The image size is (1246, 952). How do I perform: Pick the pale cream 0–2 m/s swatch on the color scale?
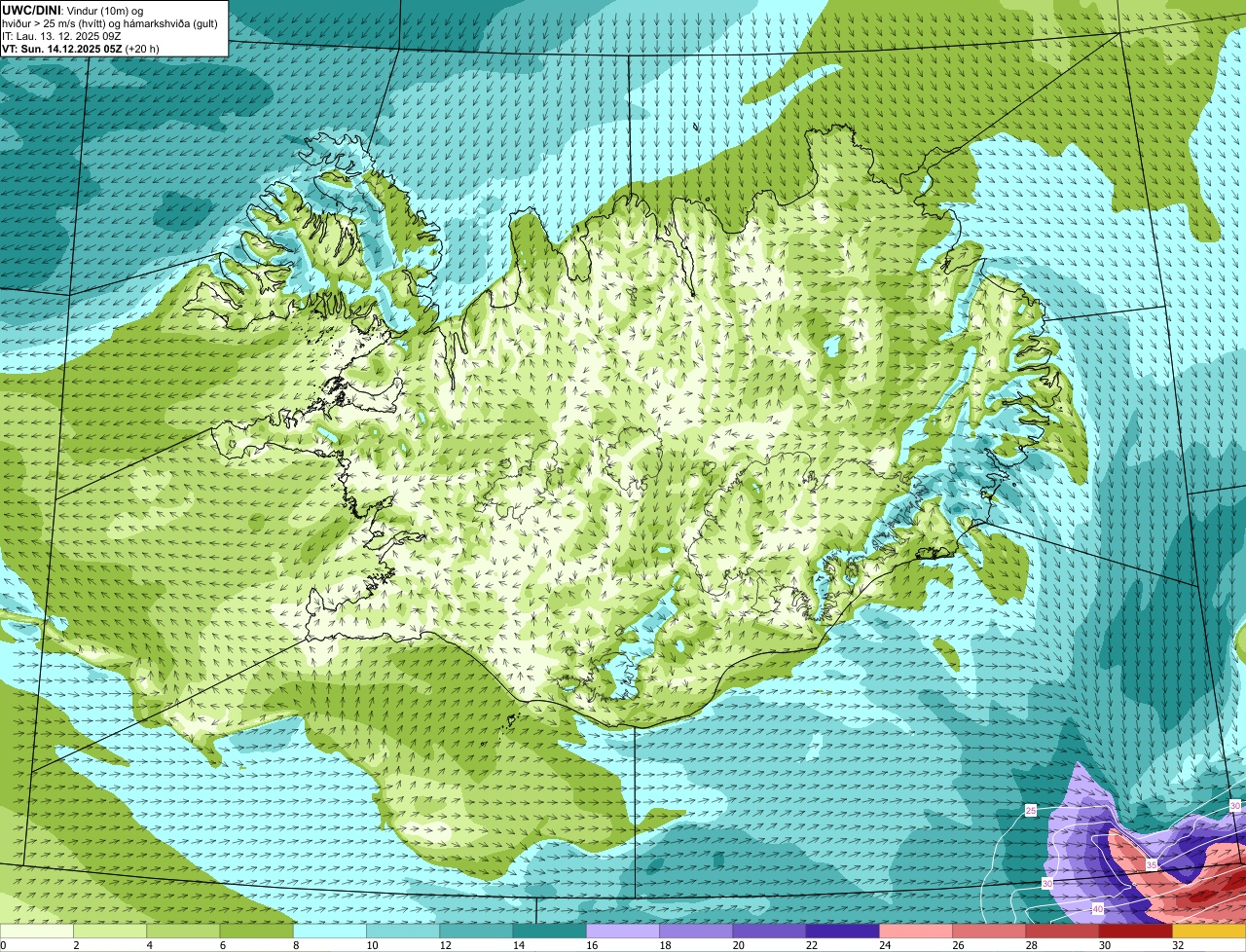(37, 931)
